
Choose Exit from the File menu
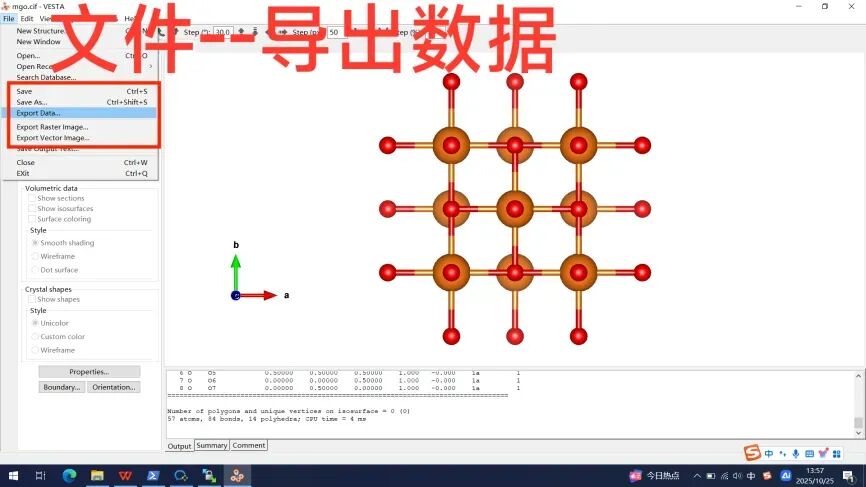pyautogui.click(x=80, y=173)
